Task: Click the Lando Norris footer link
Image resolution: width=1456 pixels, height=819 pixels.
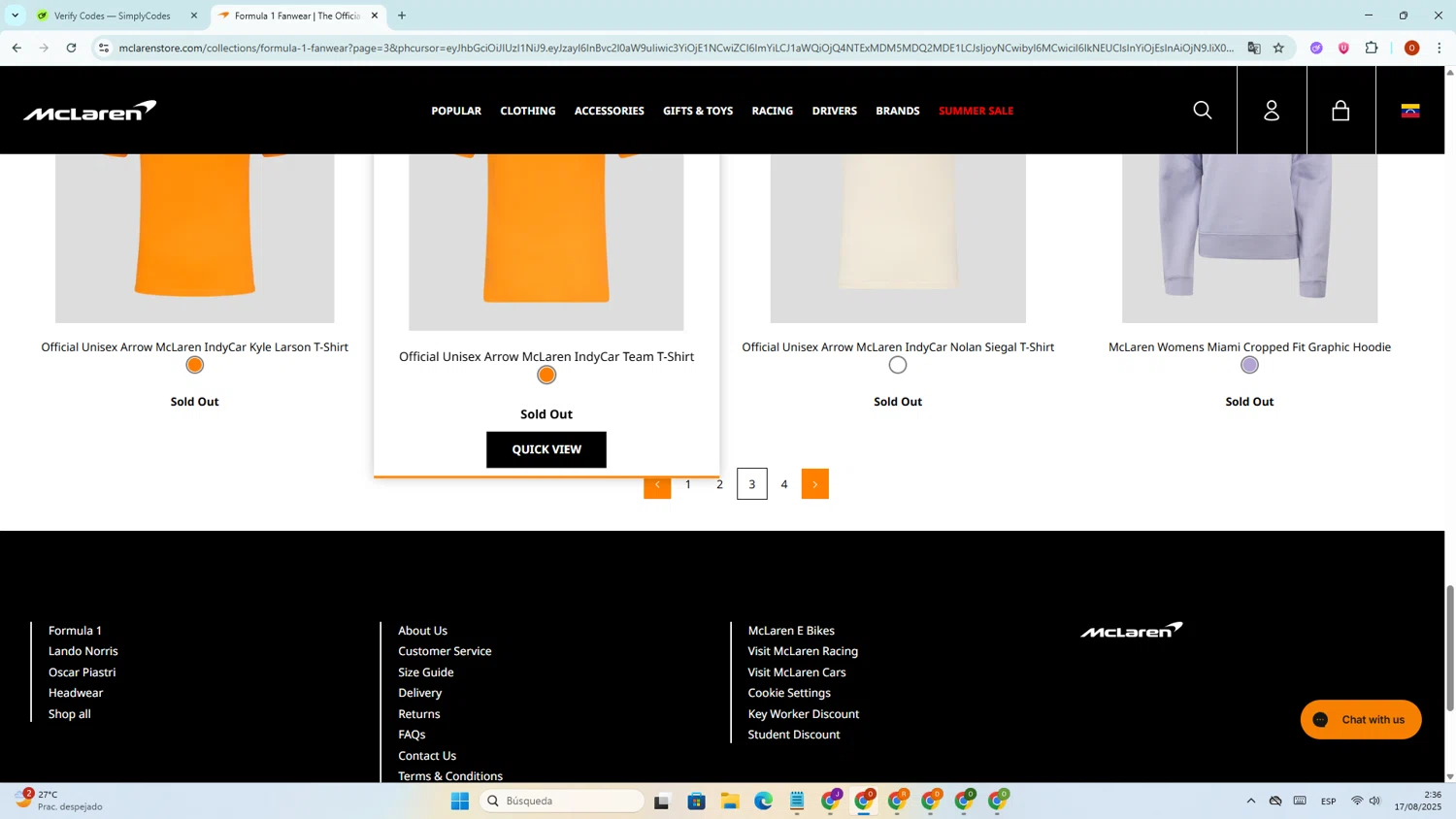Action: click(x=83, y=651)
